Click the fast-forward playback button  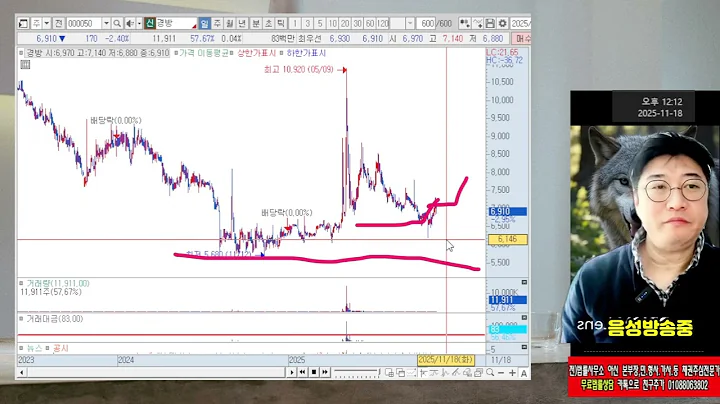click(325, 372)
